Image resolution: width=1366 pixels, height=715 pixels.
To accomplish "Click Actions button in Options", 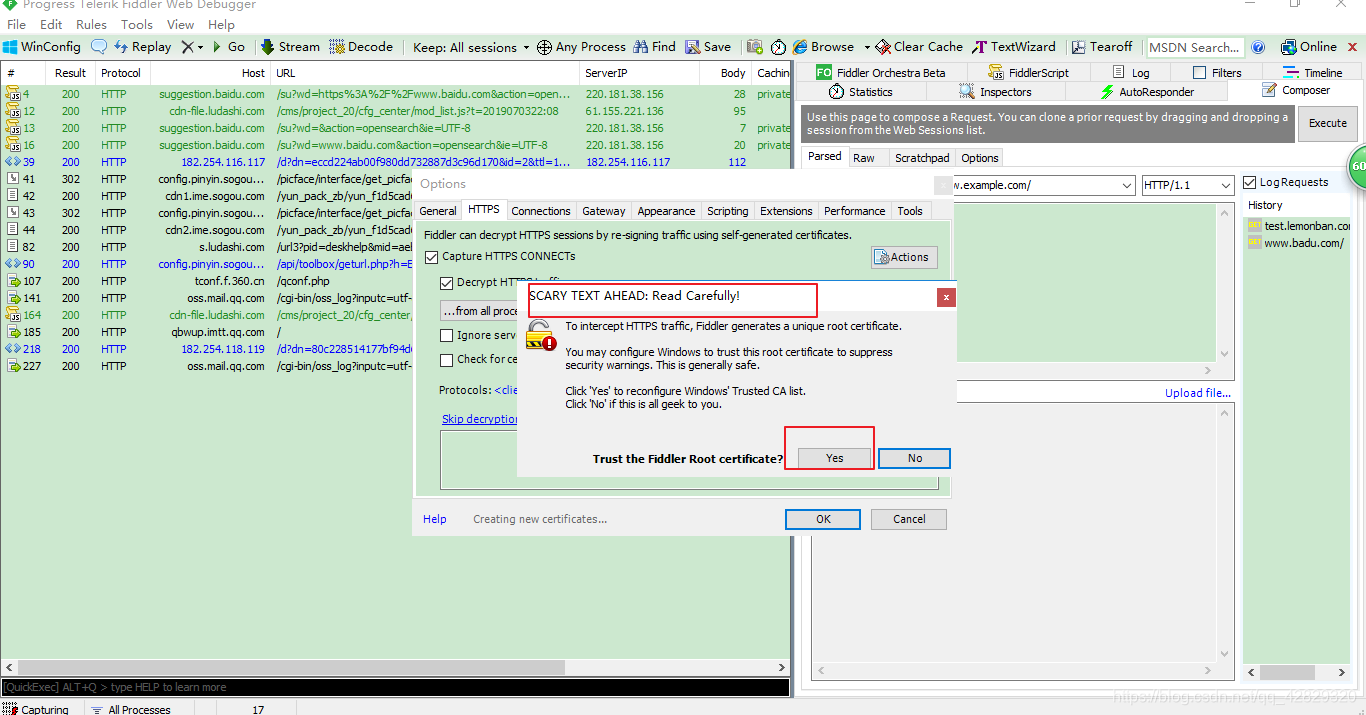I will point(904,257).
